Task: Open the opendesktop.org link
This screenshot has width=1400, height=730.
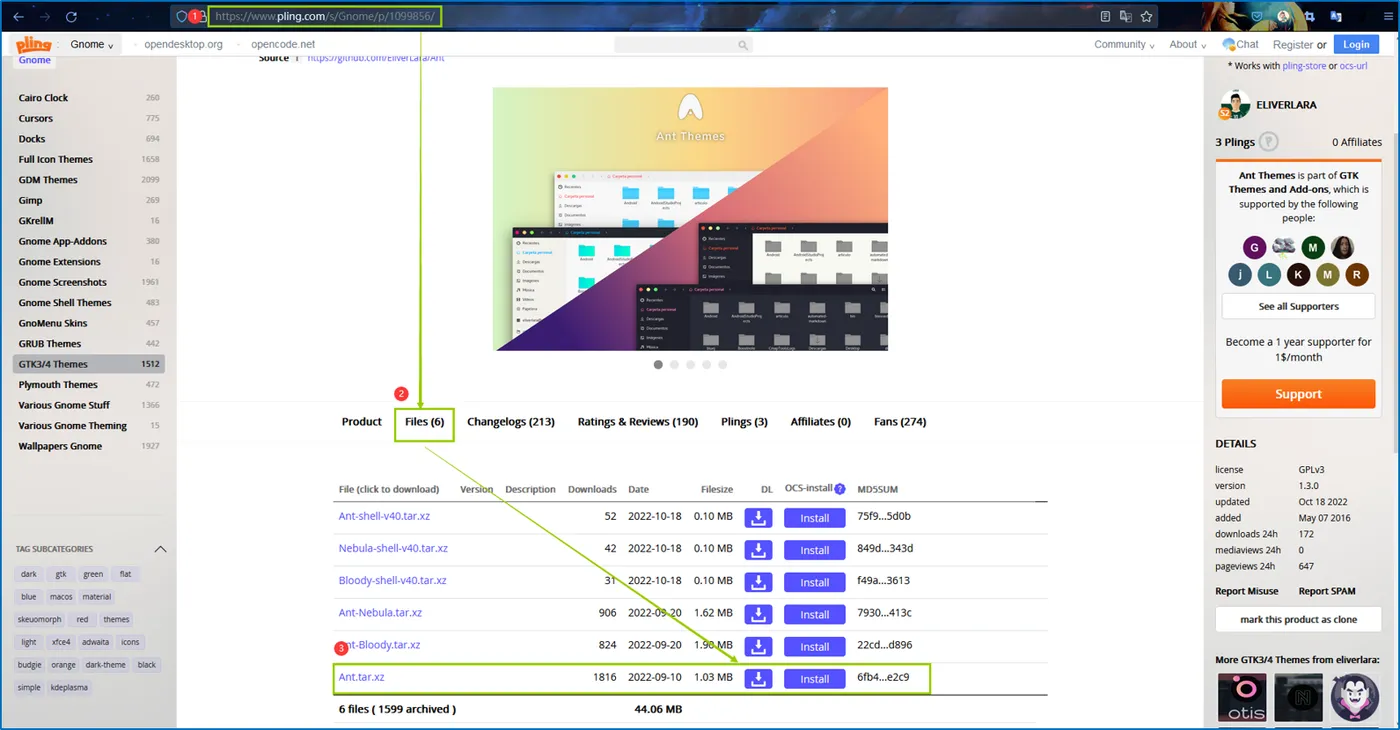Action: (183, 45)
